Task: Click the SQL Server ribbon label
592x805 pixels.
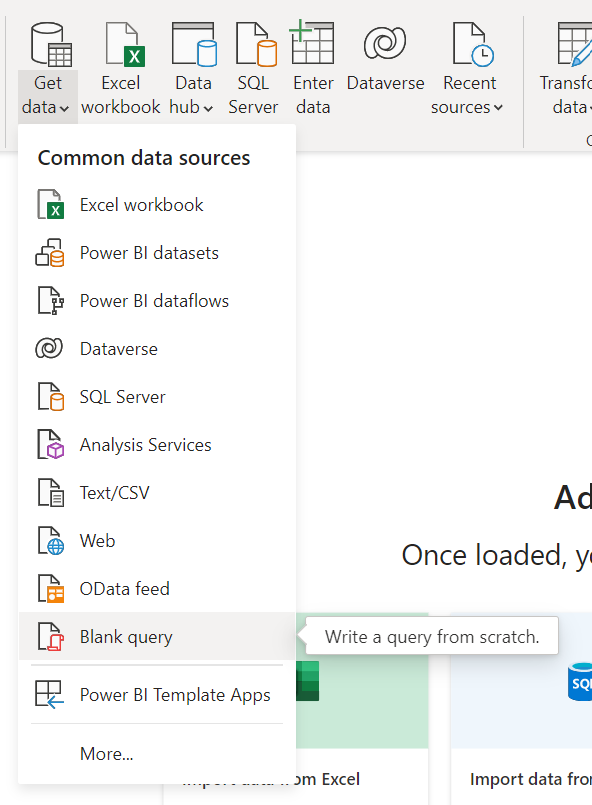Action: [253, 95]
